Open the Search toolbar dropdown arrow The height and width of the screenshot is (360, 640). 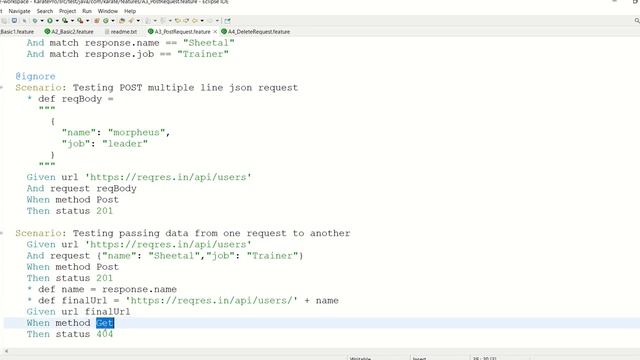pos(138,20)
